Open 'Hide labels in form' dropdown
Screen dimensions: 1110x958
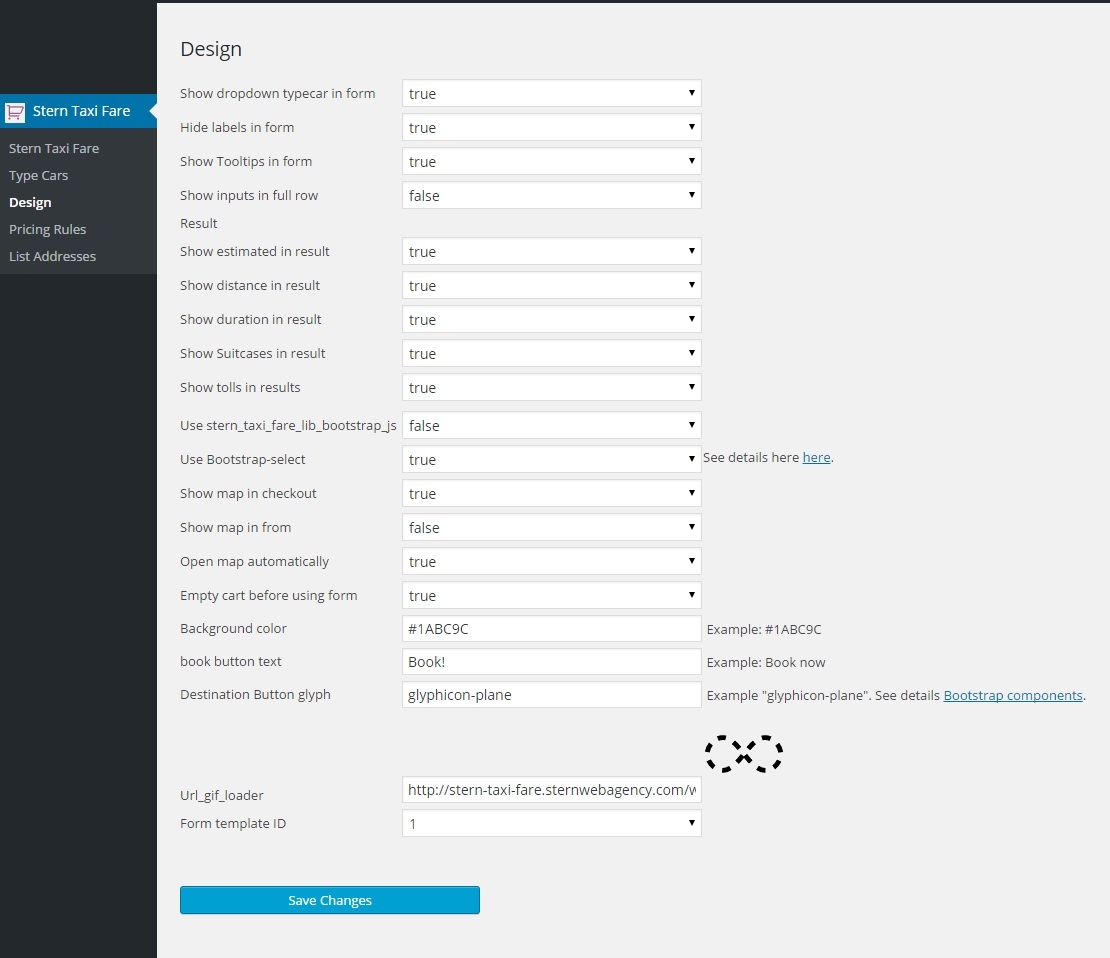tap(551, 127)
